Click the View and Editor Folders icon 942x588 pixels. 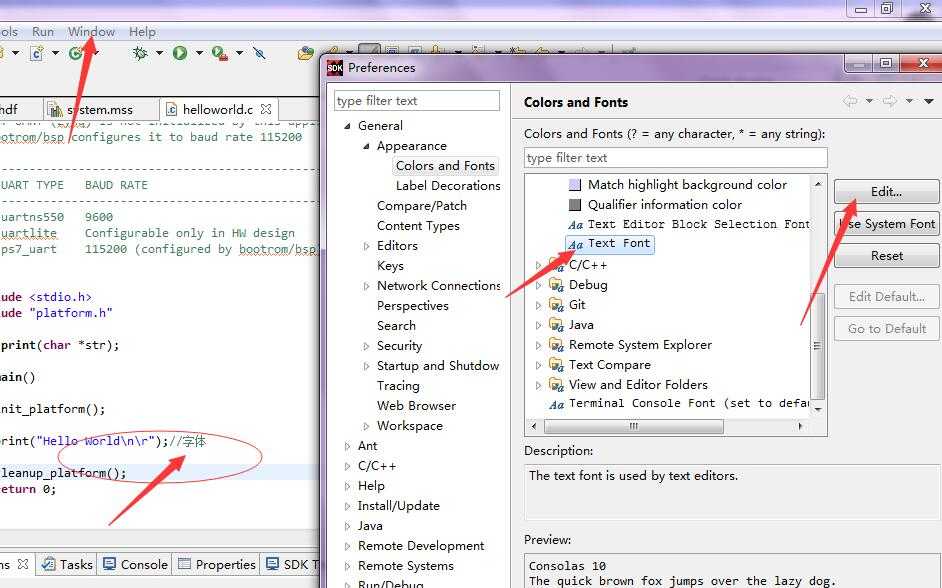coord(556,384)
